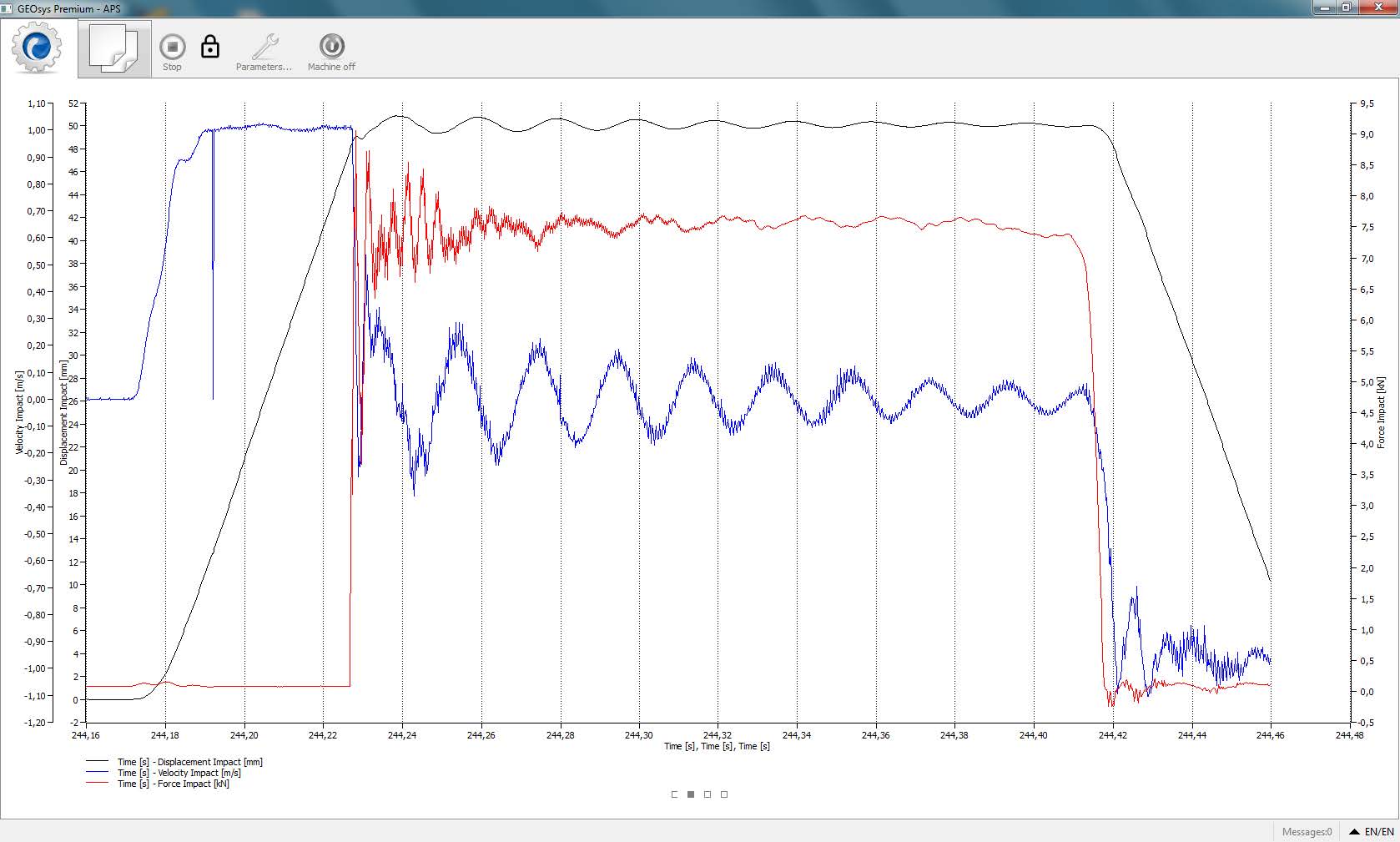1400x842 pixels.
Task: Select the blank pages document icon
Action: (x=114, y=48)
